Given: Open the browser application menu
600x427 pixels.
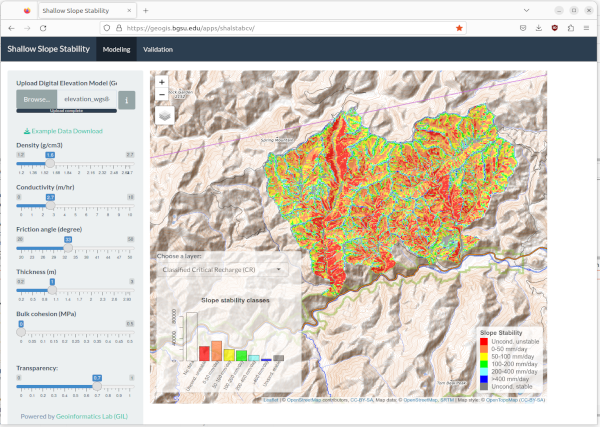Looking at the screenshot, I should pos(586,28).
